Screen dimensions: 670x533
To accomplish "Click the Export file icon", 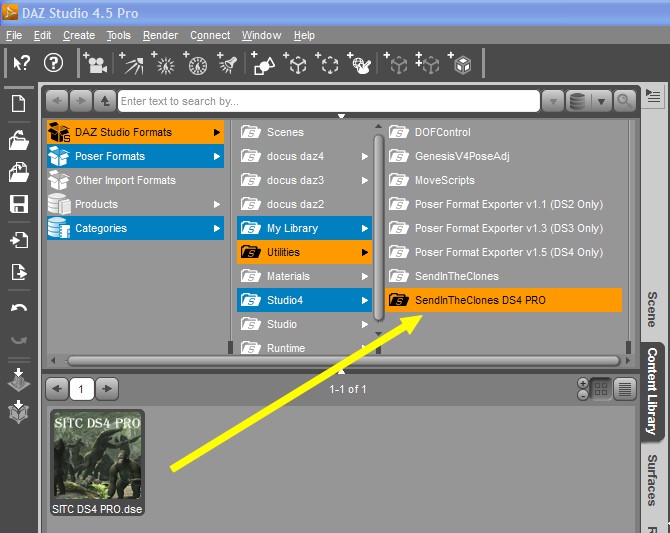I will click(19, 272).
